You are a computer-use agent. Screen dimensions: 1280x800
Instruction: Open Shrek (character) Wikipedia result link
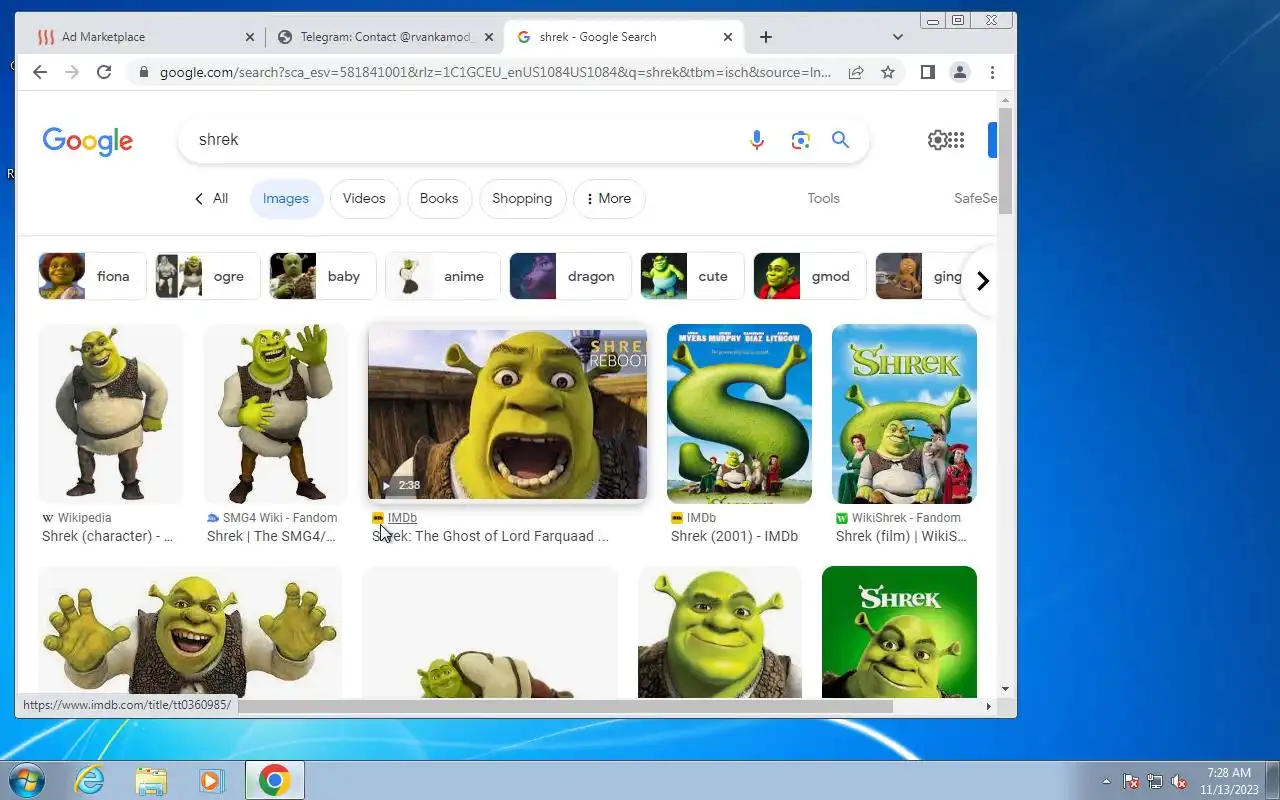tap(107, 536)
